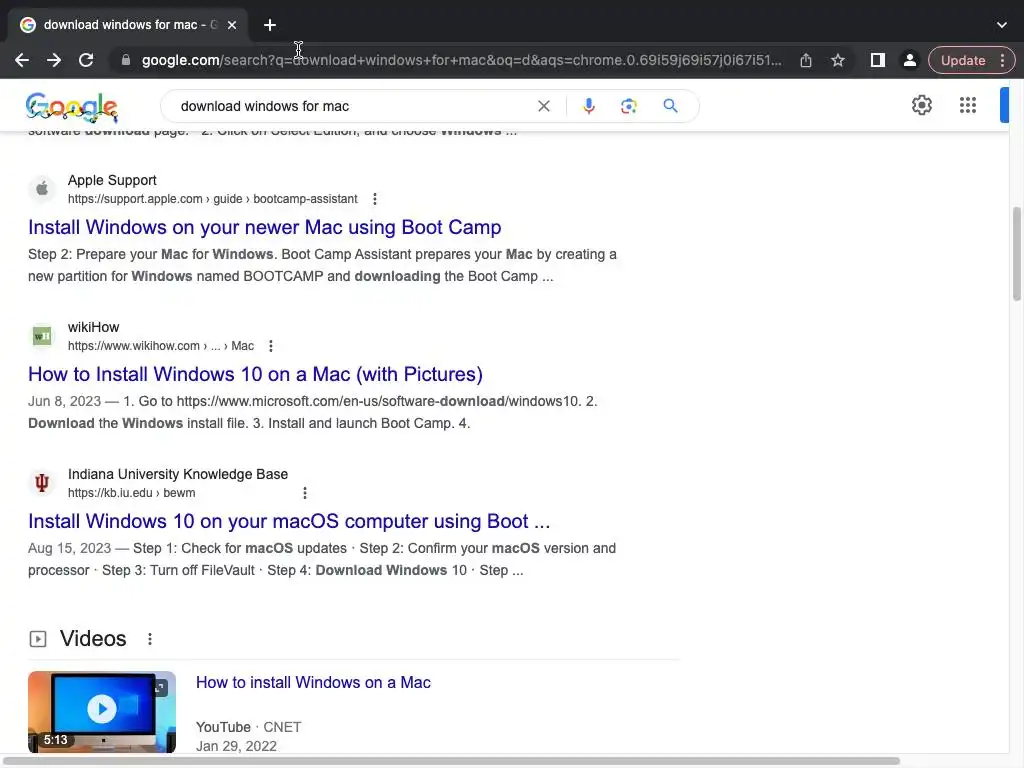
Task: Open Apple Support favicon
Action: (x=42, y=189)
